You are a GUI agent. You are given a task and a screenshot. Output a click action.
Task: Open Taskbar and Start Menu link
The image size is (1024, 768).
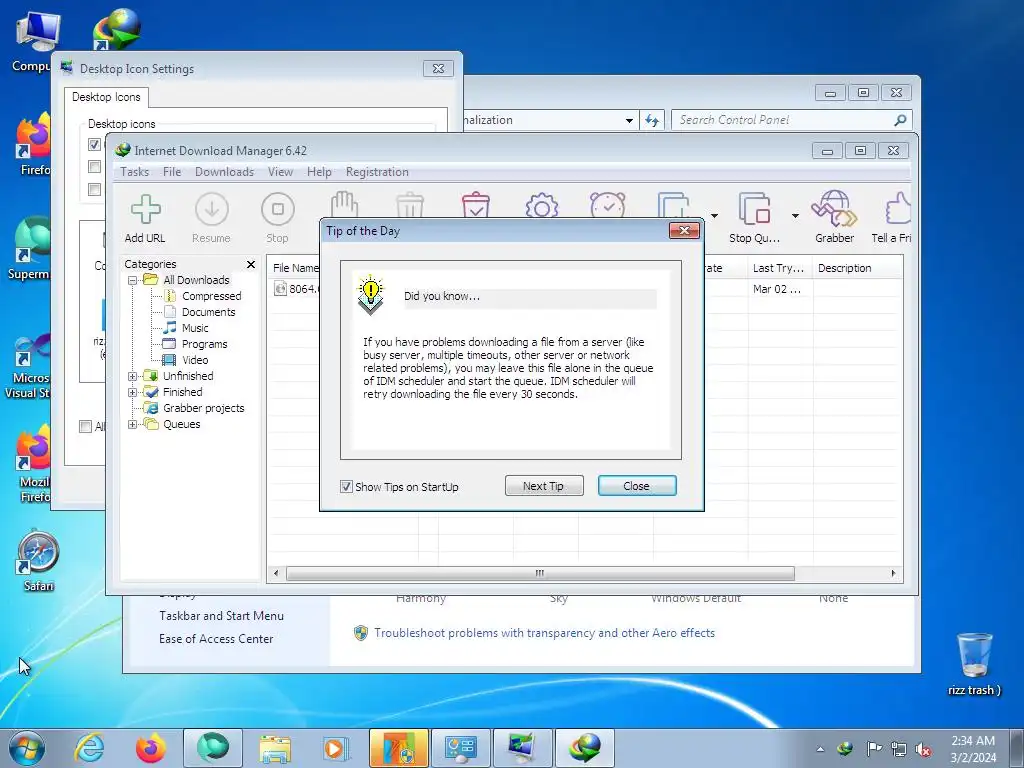coord(221,616)
